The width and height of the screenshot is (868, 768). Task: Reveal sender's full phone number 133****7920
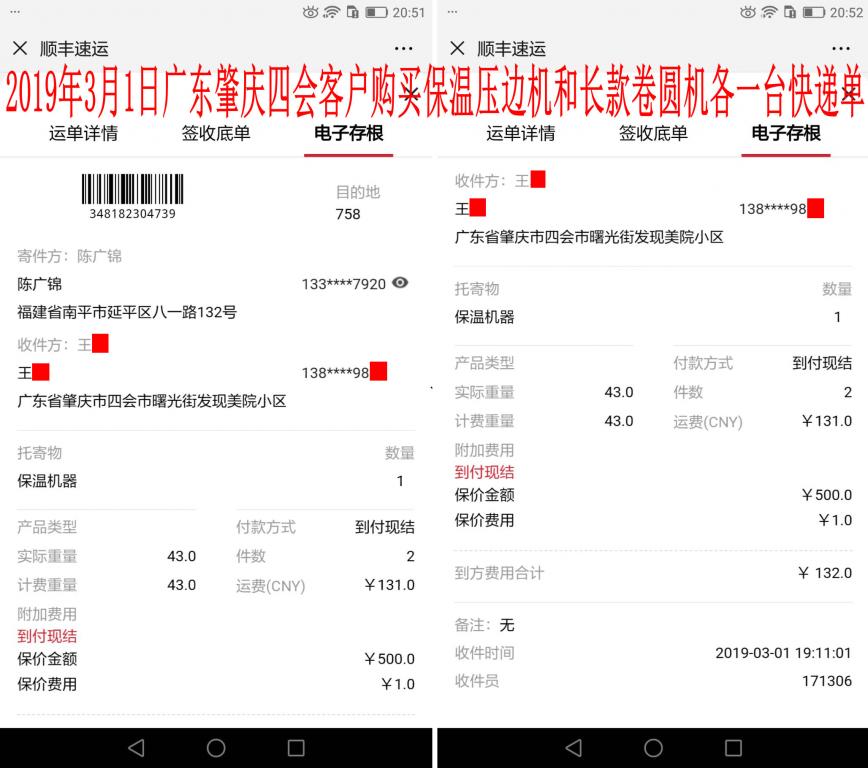(400, 283)
